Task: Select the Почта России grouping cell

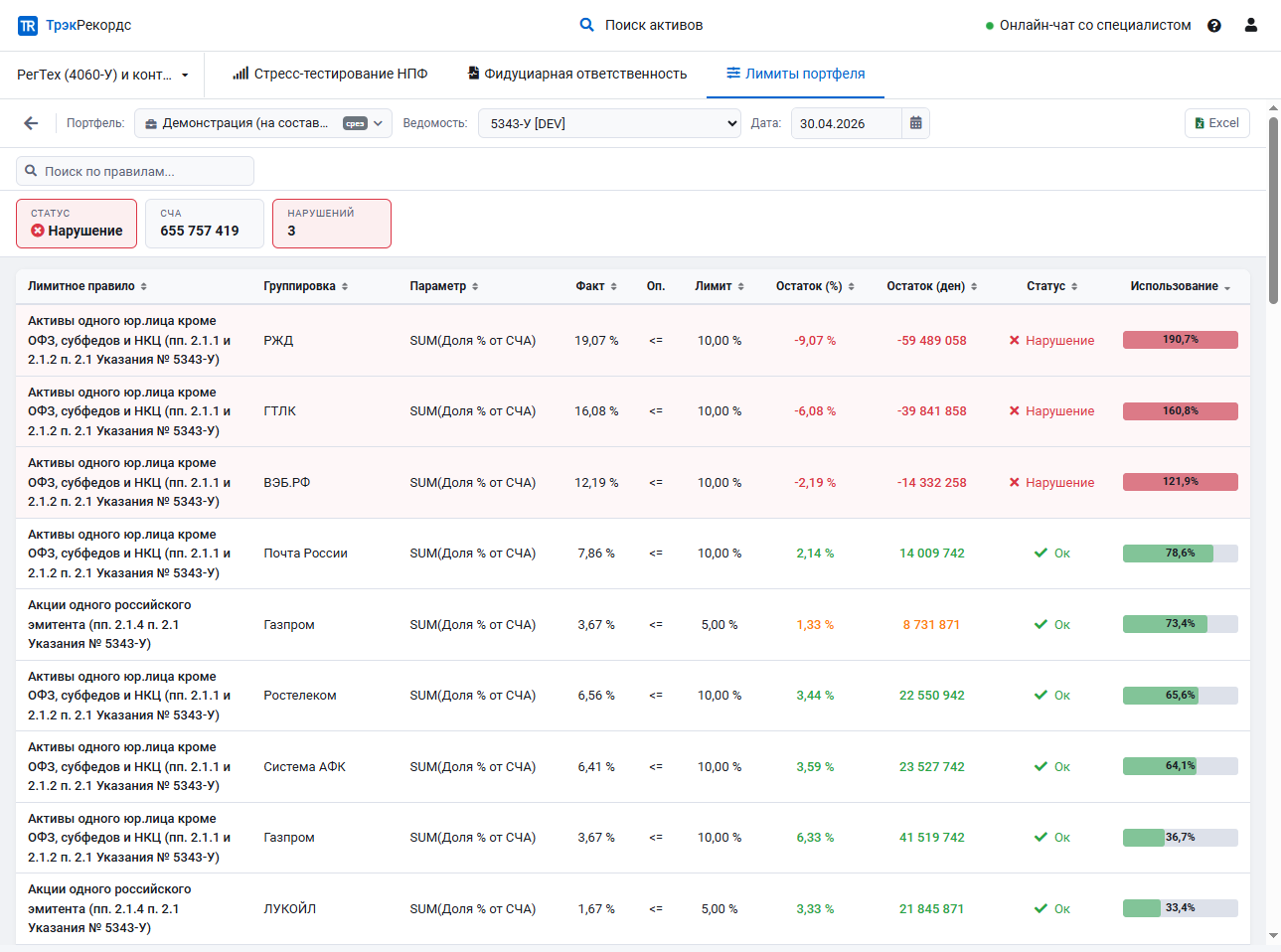Action: (305, 554)
